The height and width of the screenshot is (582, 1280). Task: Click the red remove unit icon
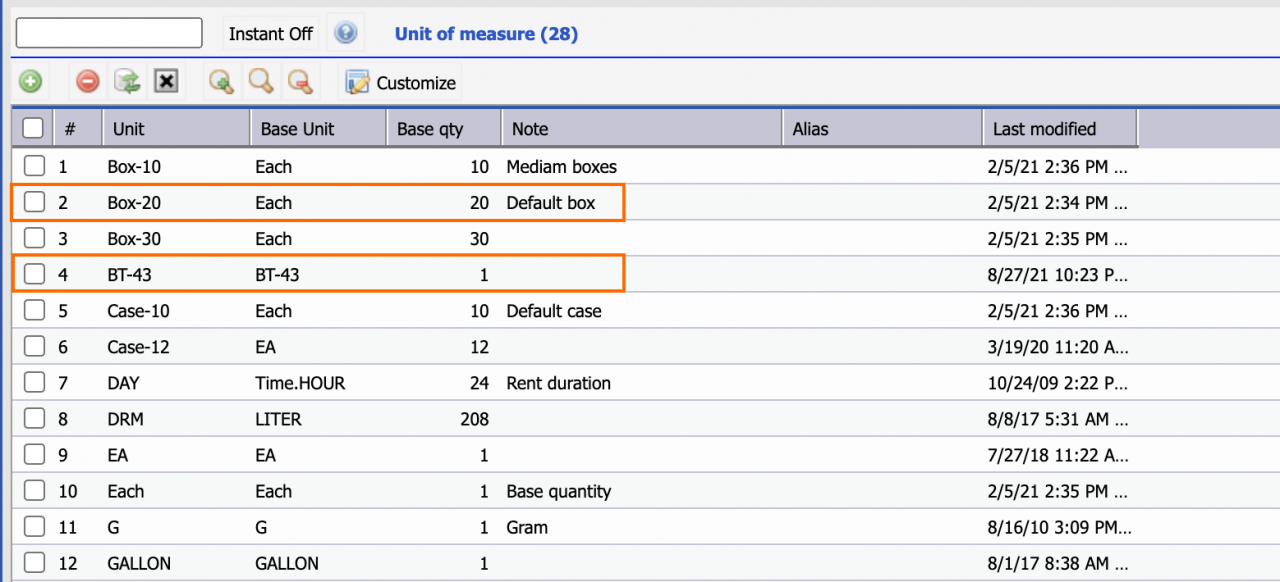tap(88, 82)
